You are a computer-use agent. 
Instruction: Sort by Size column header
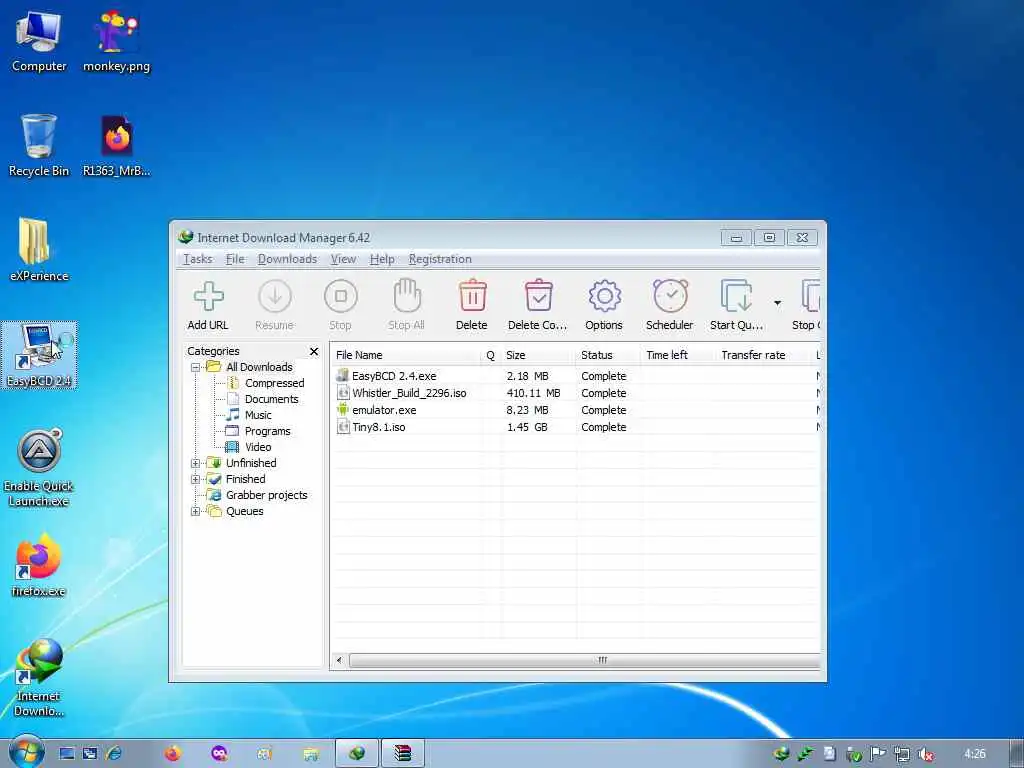539,355
